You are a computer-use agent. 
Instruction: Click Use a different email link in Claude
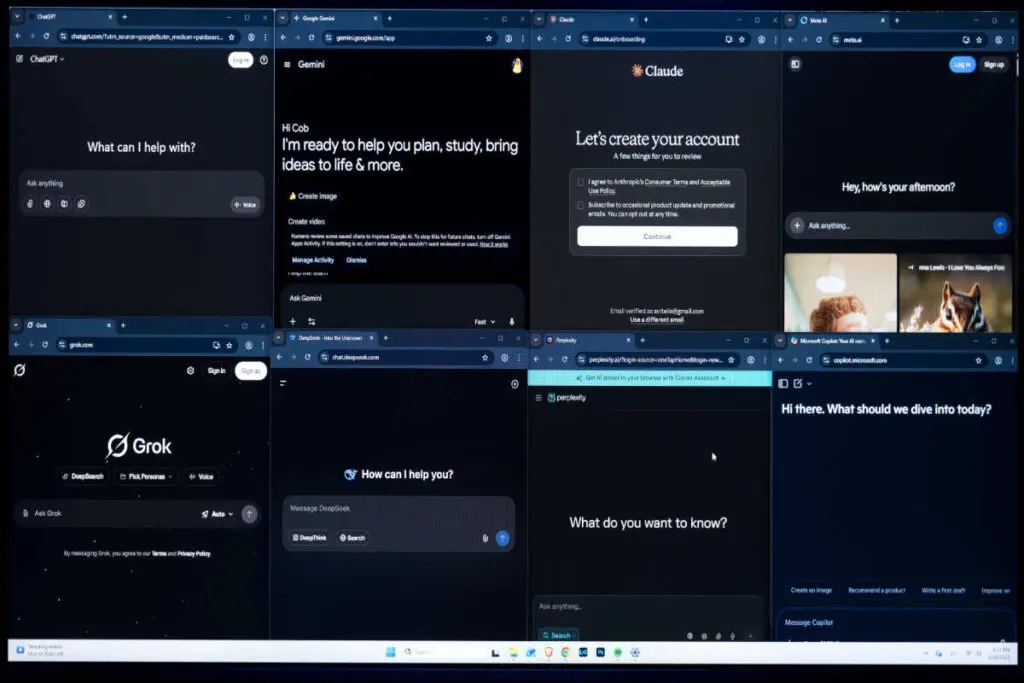[656, 320]
